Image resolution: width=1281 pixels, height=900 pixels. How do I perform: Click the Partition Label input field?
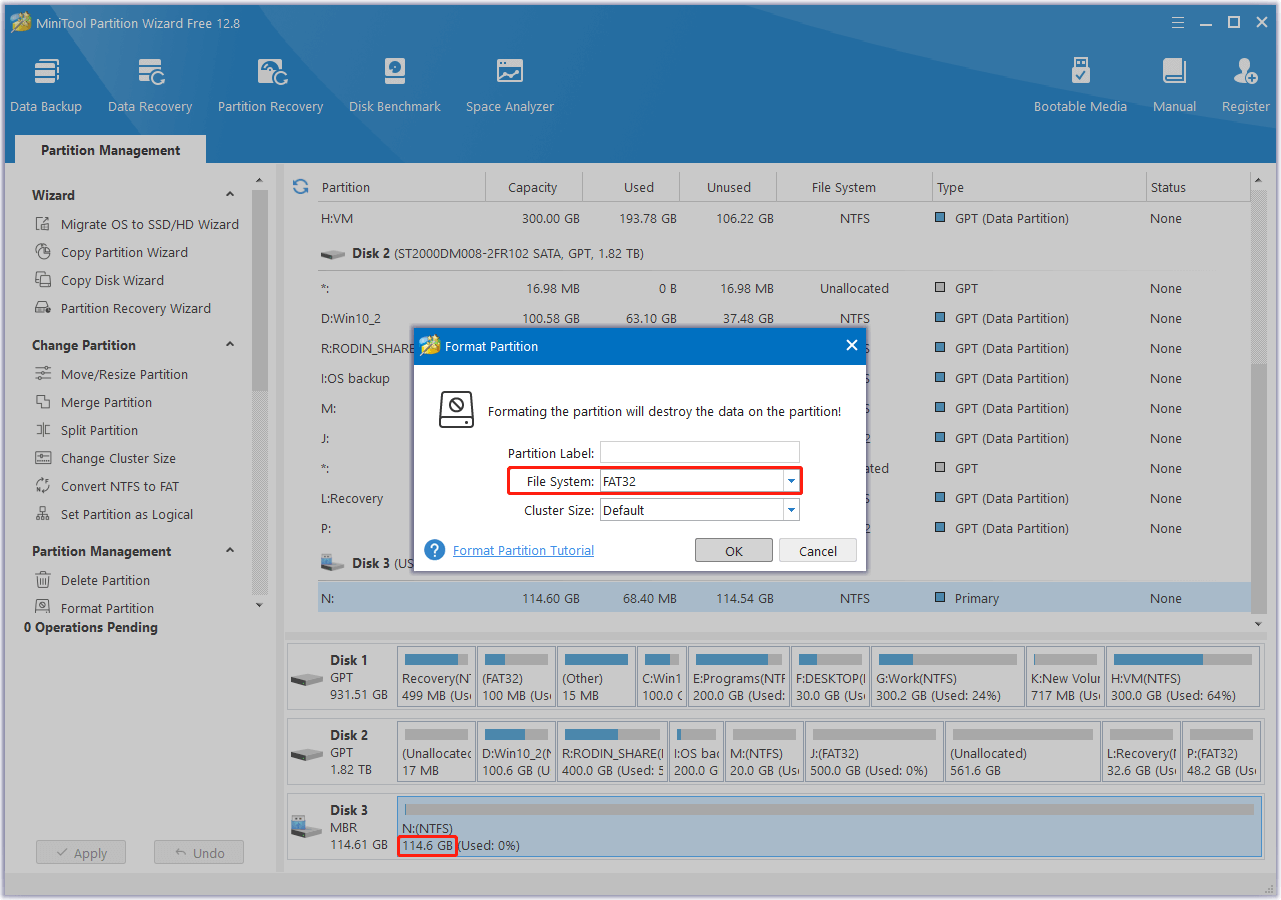(x=700, y=452)
